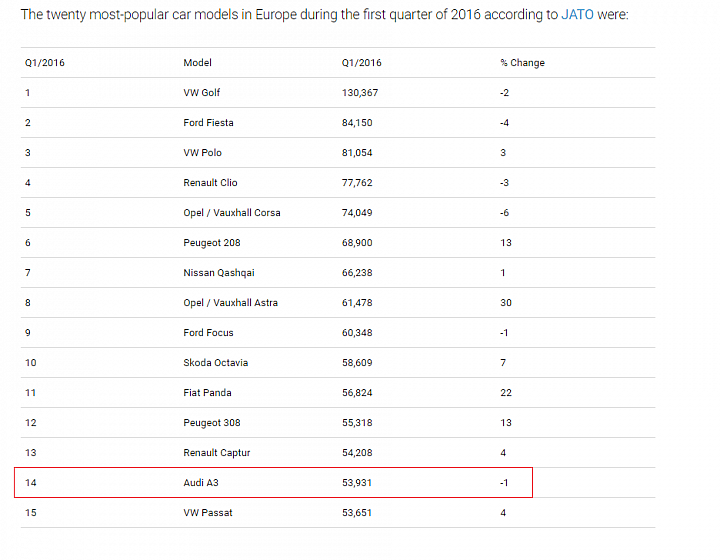Click Opel / Vauxhall Corsa text
Viewport: 720px width, 560px height.
(x=232, y=213)
